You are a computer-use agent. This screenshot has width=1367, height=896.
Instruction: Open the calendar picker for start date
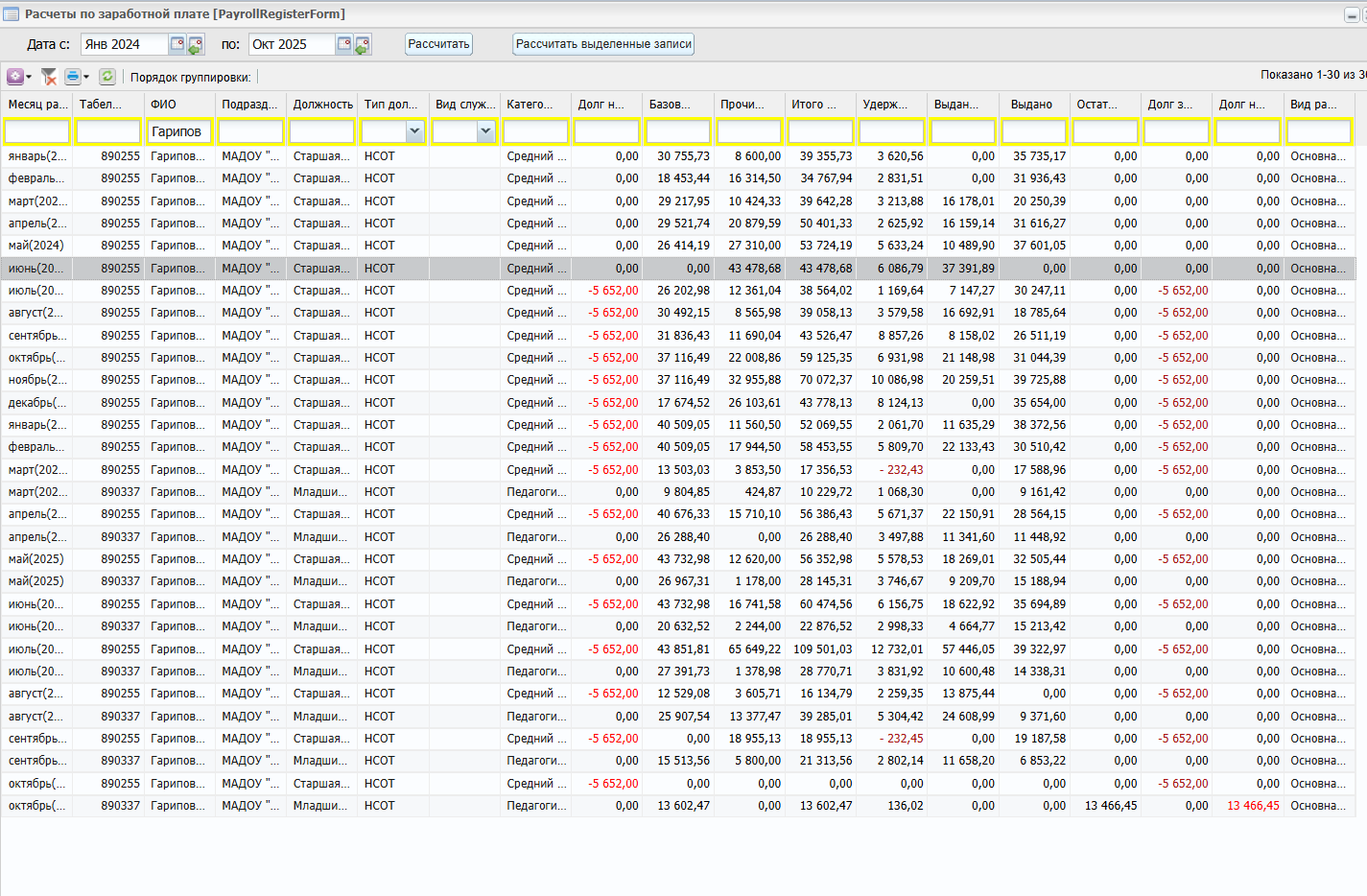pos(177,44)
